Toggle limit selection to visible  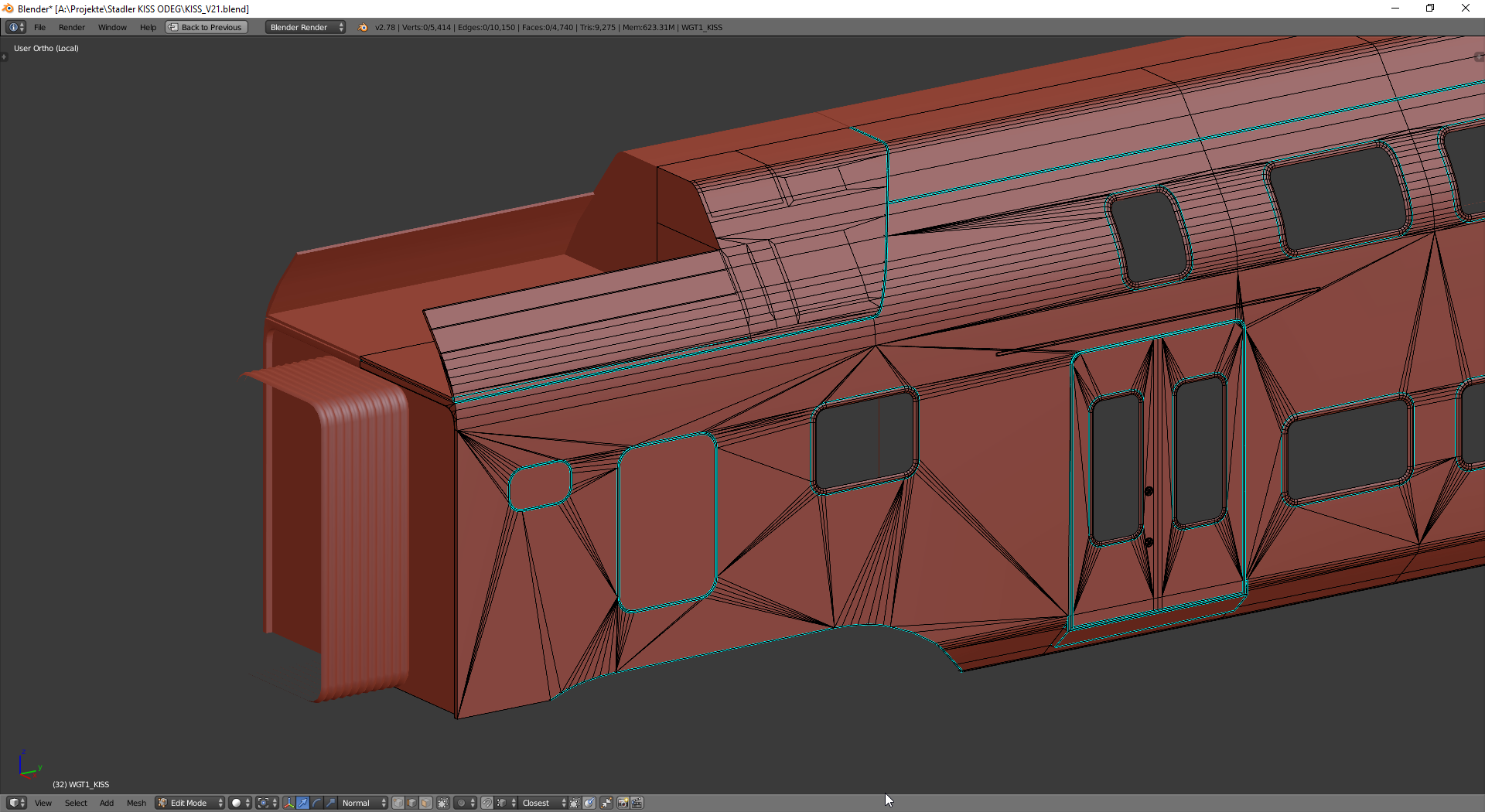pos(443,803)
